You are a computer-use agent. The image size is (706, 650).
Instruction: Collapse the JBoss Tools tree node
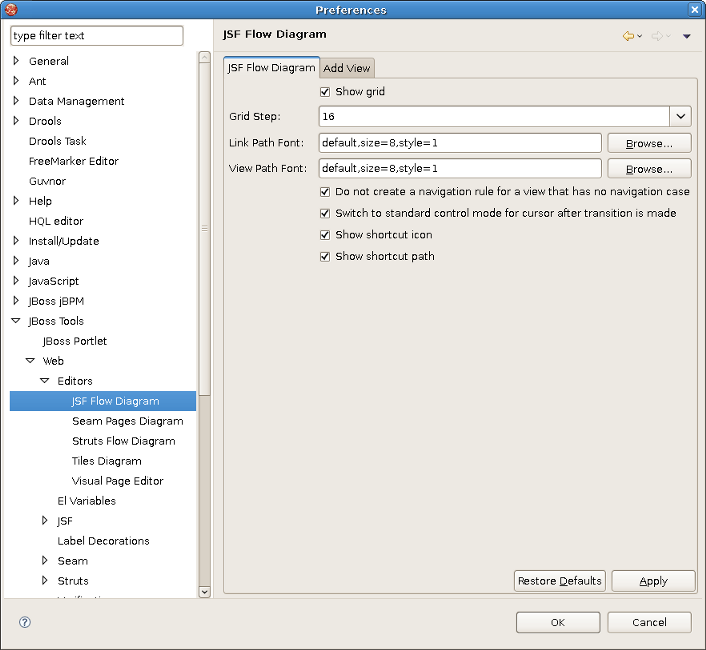16,321
